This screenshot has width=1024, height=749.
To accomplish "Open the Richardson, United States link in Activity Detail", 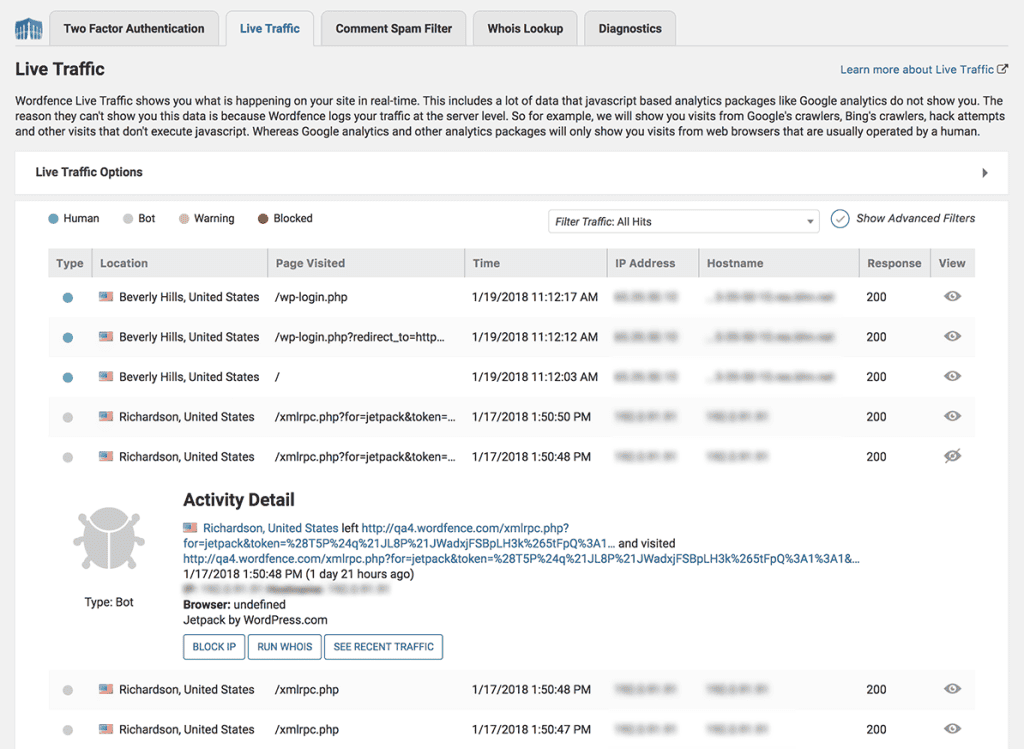I will (x=270, y=528).
